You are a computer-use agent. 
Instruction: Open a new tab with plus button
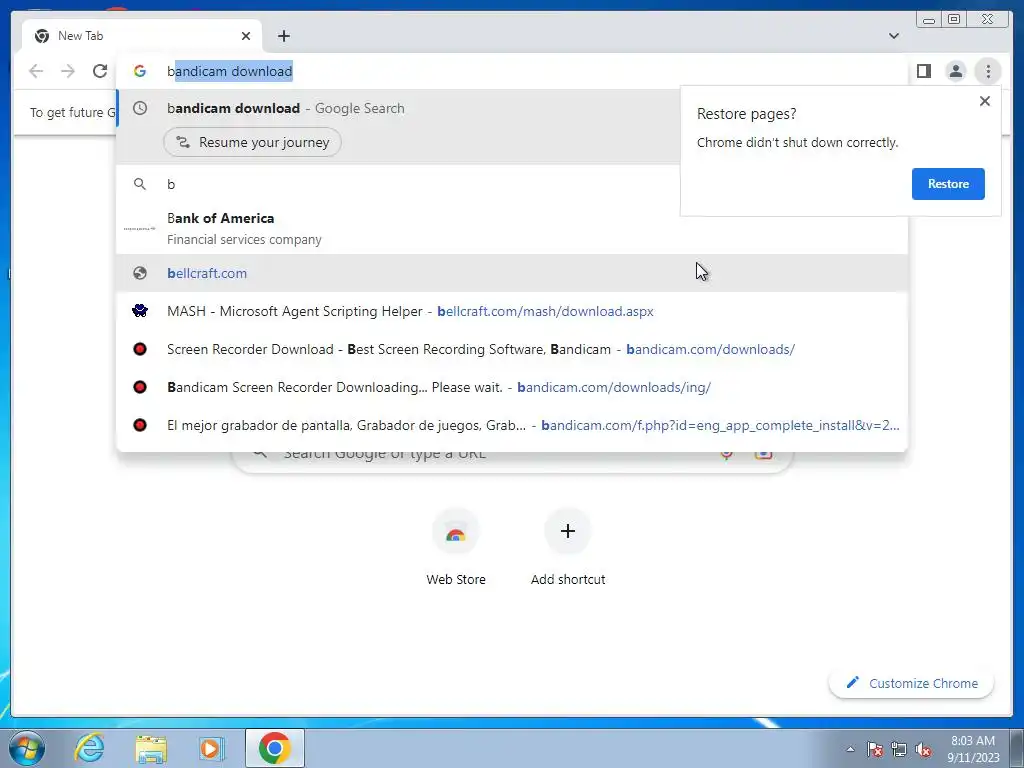pyautogui.click(x=283, y=36)
